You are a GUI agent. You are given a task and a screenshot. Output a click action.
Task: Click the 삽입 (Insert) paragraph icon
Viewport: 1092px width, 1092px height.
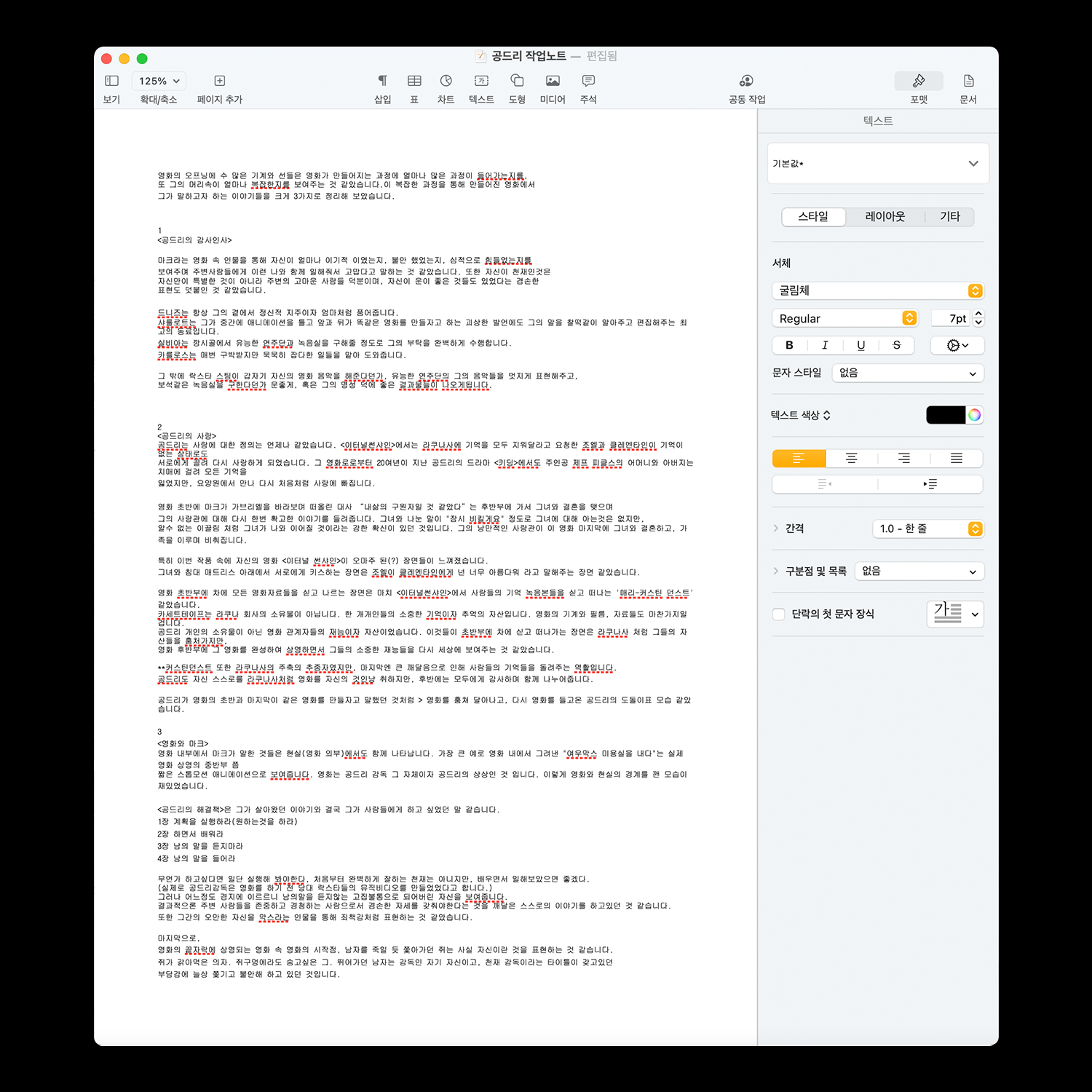(x=382, y=81)
